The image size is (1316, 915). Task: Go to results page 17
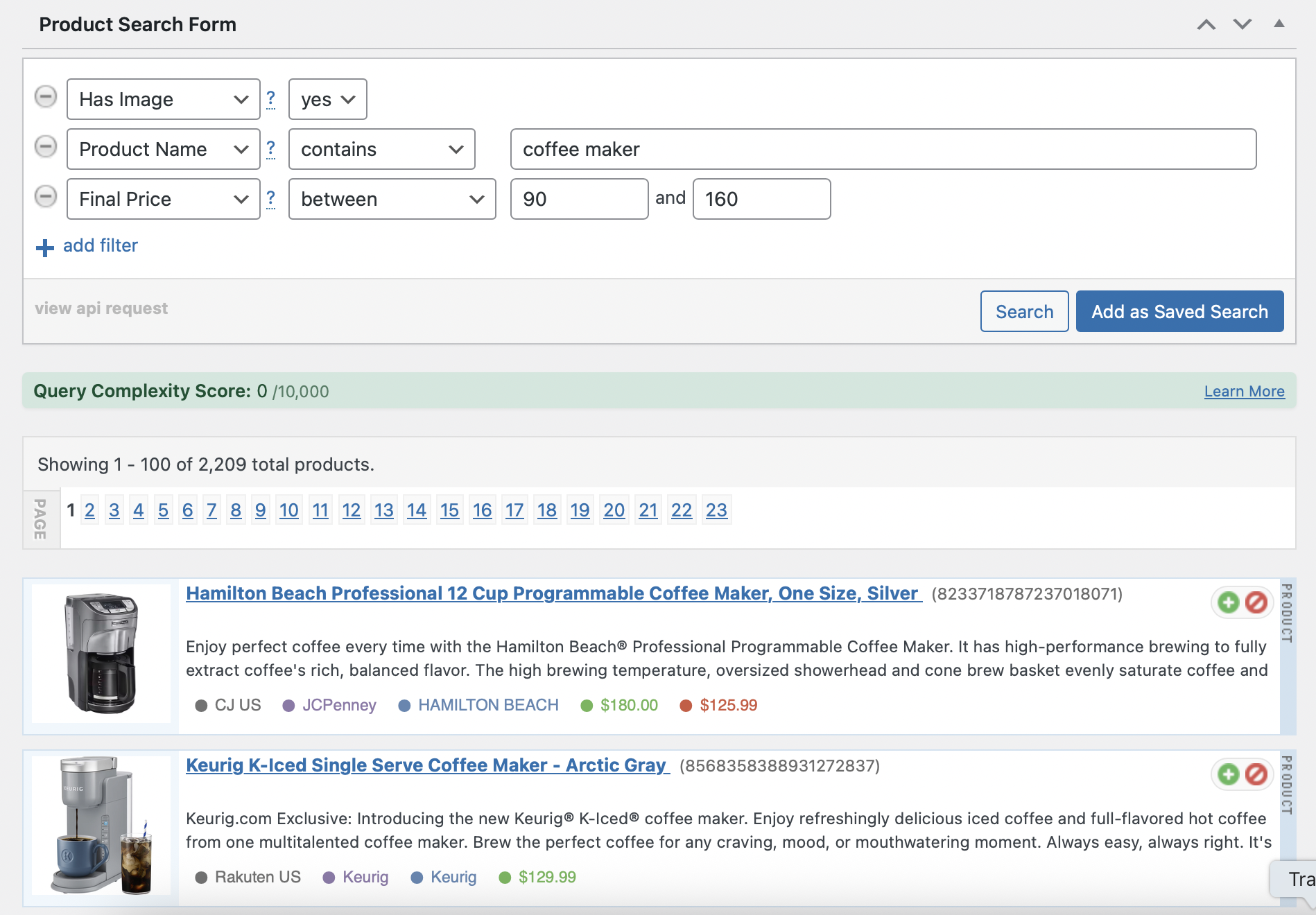click(x=514, y=510)
